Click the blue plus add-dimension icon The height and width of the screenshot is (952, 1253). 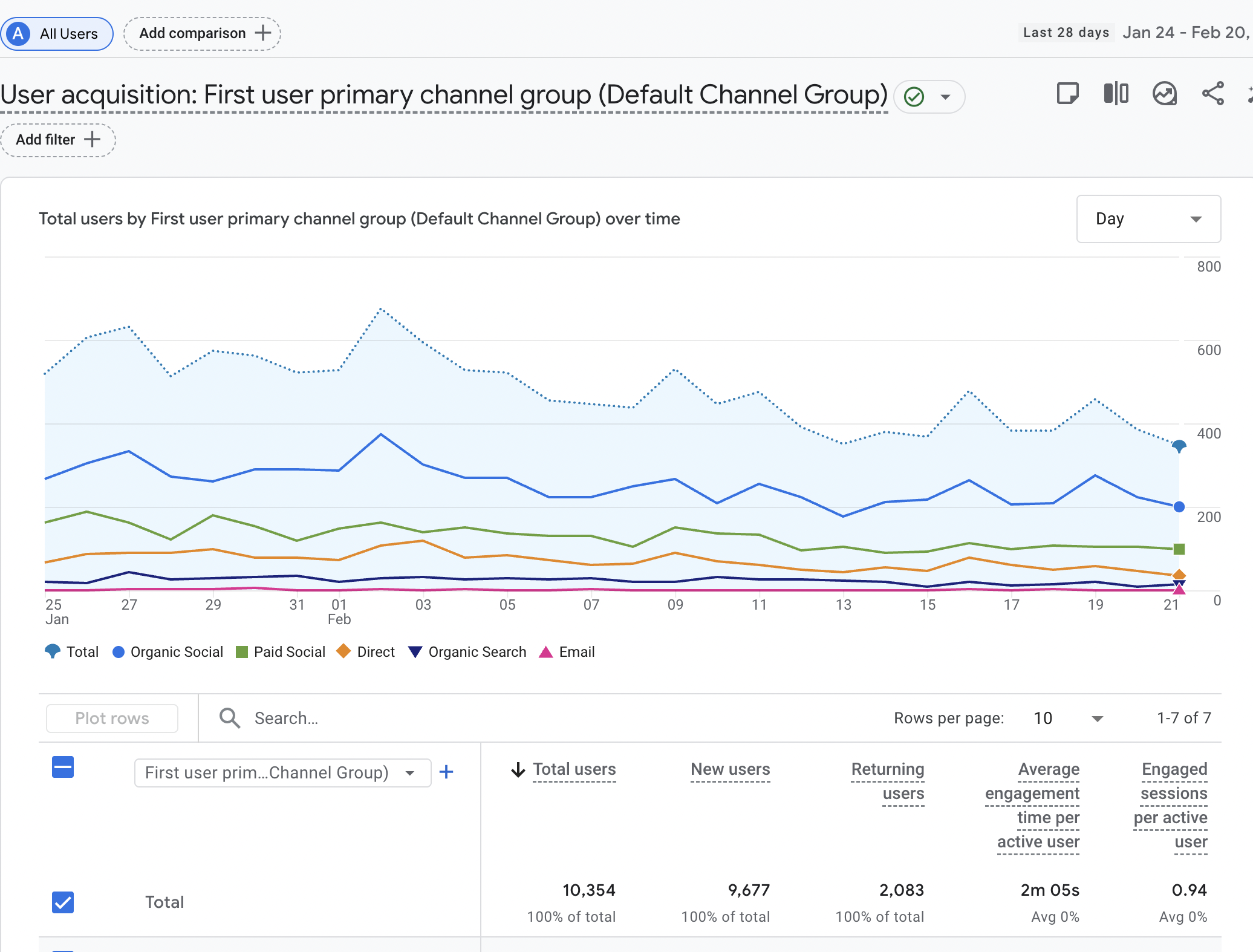pyautogui.click(x=446, y=772)
